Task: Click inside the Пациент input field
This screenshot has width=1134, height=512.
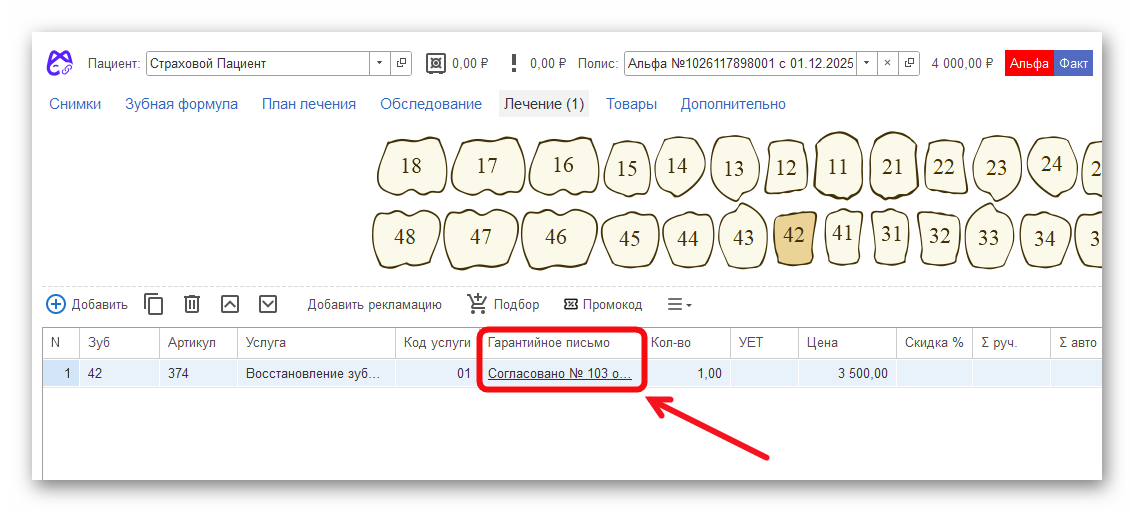Action: point(258,64)
